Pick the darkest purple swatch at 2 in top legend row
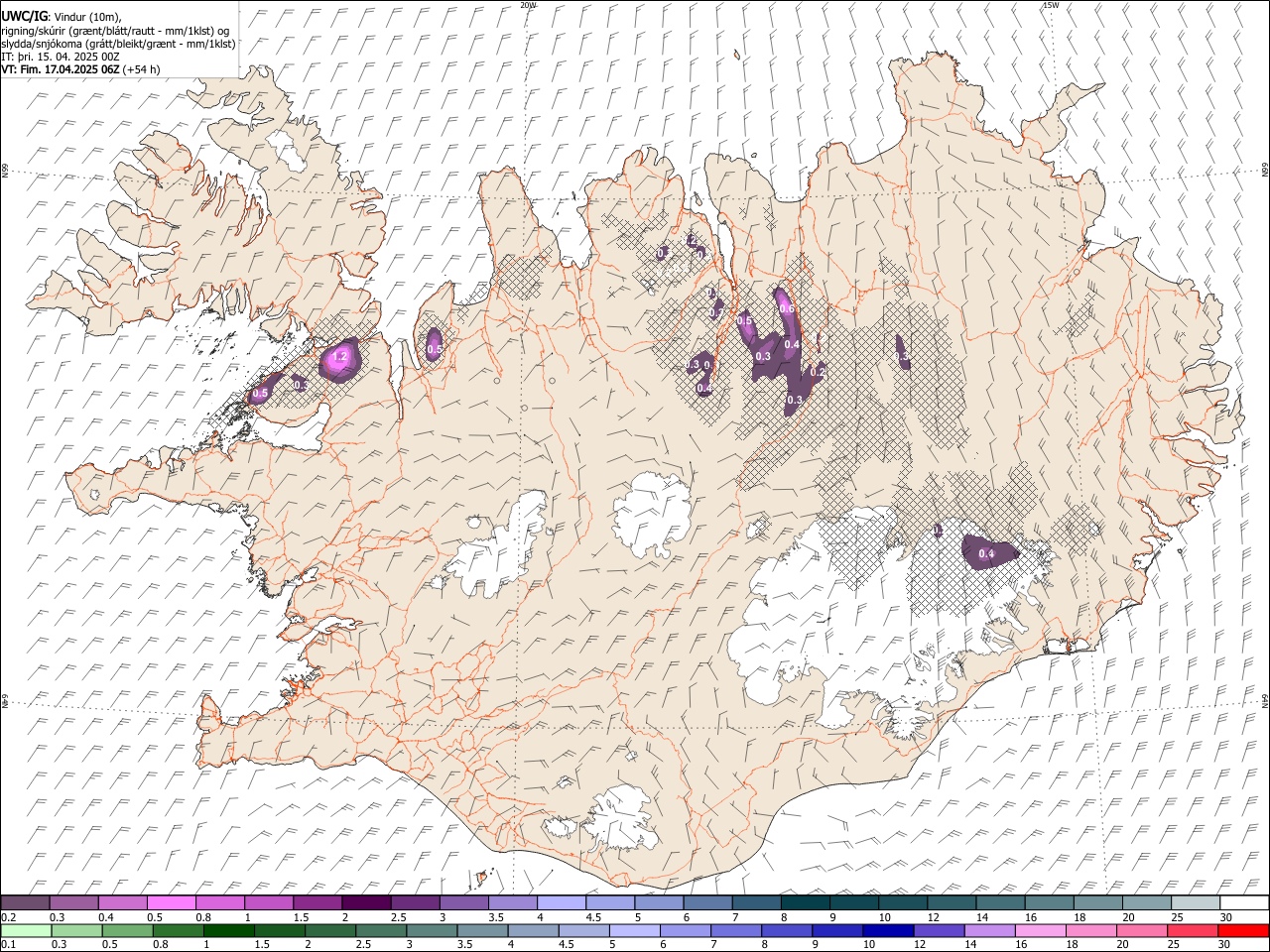The width and height of the screenshot is (1270, 952). point(366,903)
